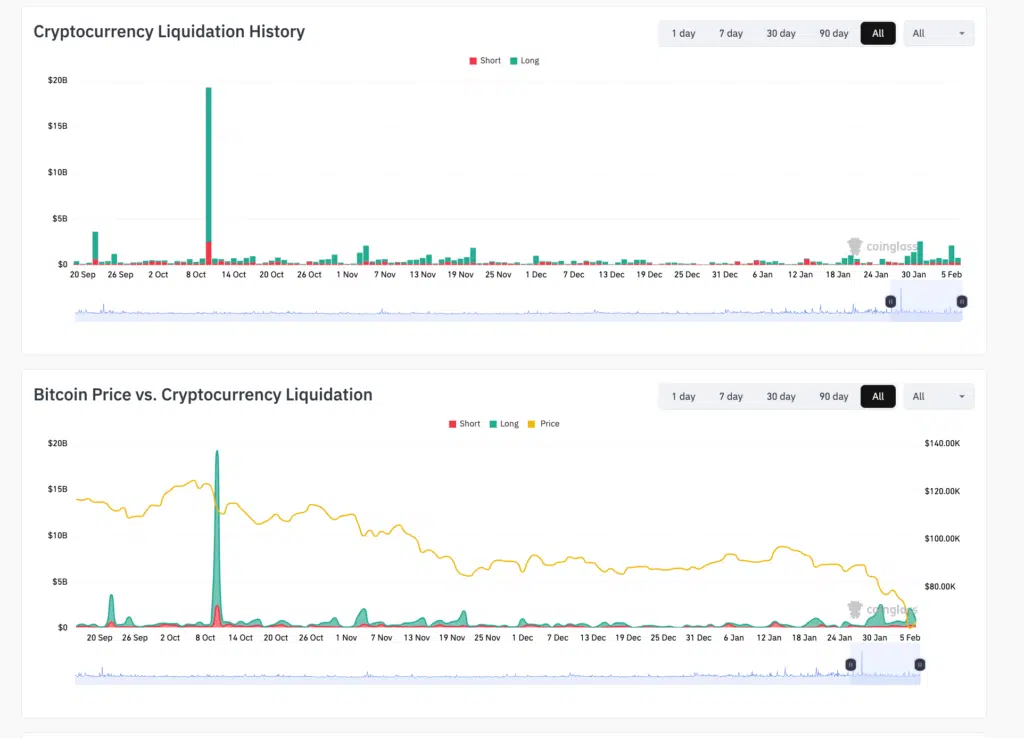
Task: Toggle the Long series in the Bitcoin Price chart legend
Action: coord(503,424)
